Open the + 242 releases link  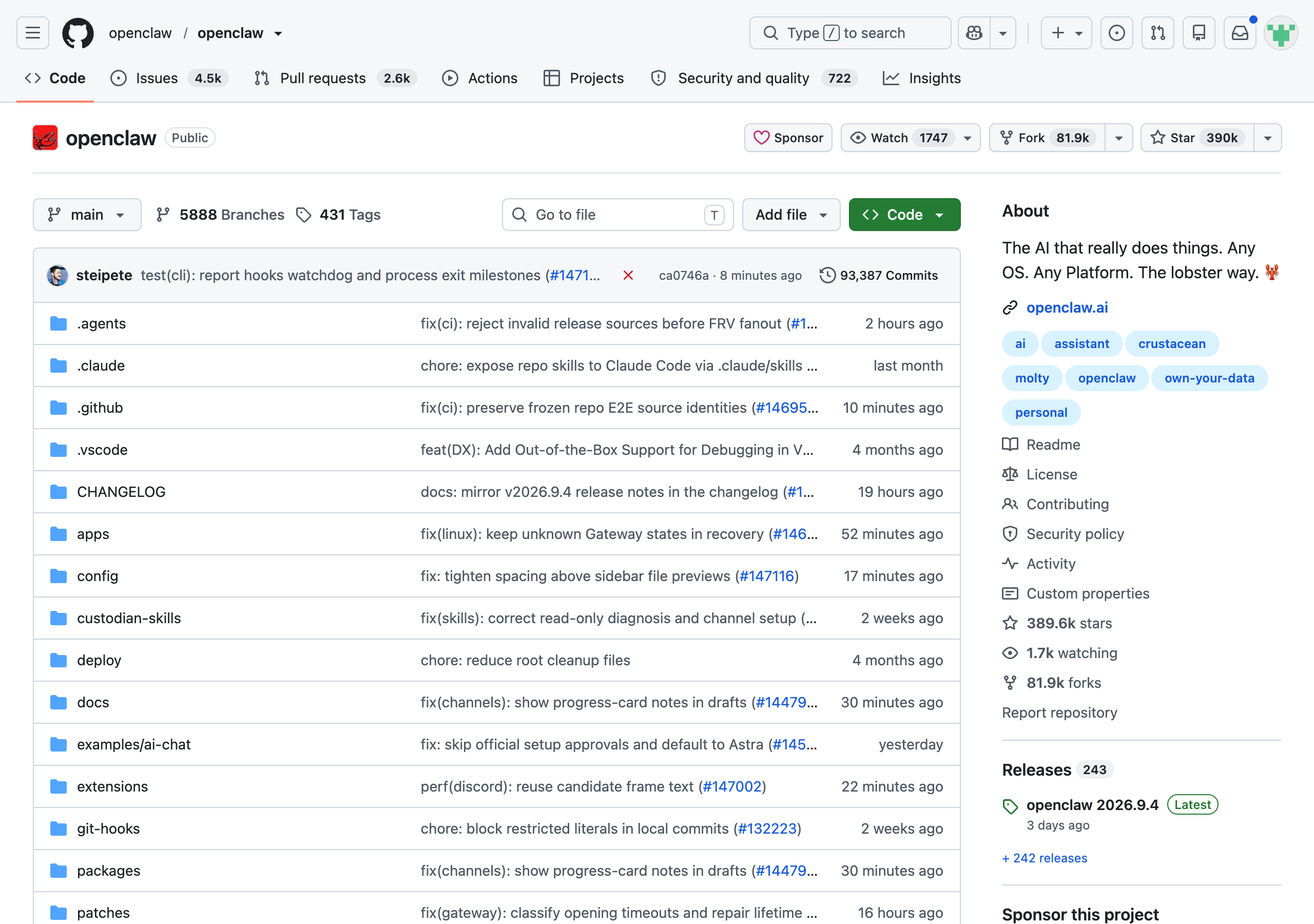[x=1045, y=858]
